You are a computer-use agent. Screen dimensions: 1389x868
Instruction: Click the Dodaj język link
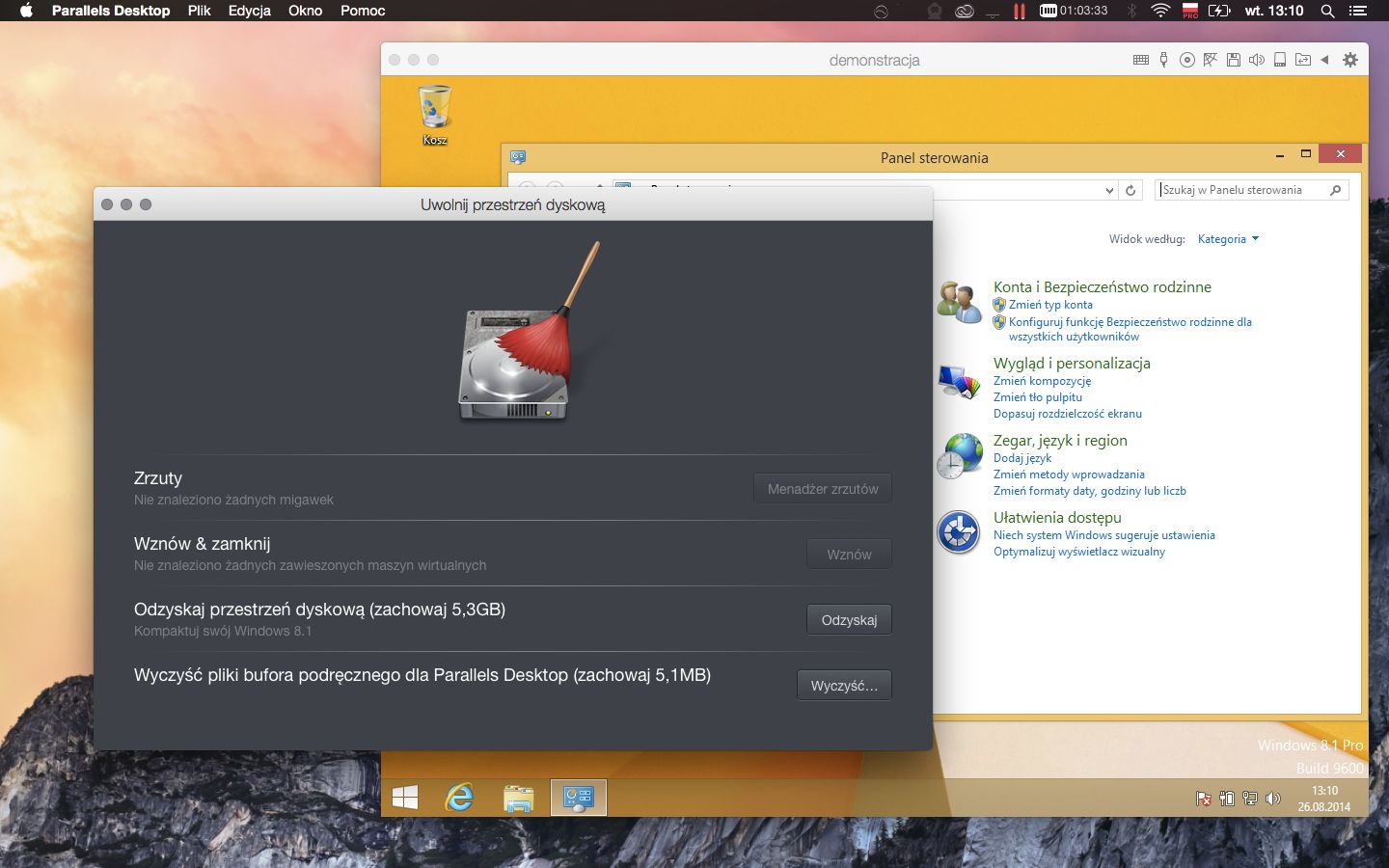pyautogui.click(x=1022, y=458)
